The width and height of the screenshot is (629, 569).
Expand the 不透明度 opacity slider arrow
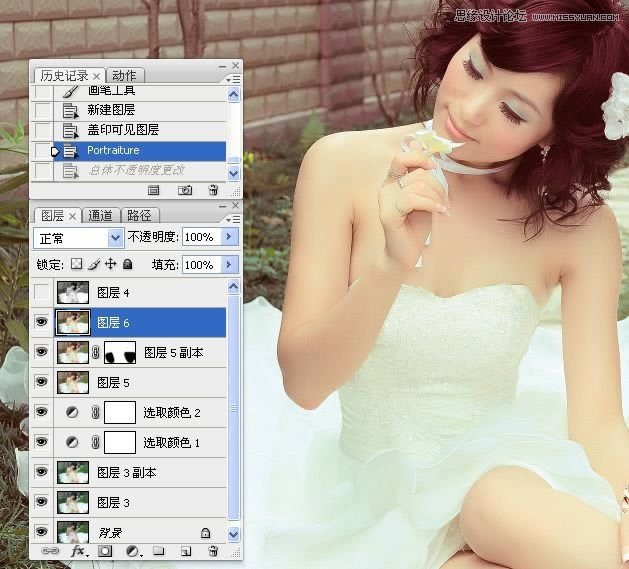[229, 238]
